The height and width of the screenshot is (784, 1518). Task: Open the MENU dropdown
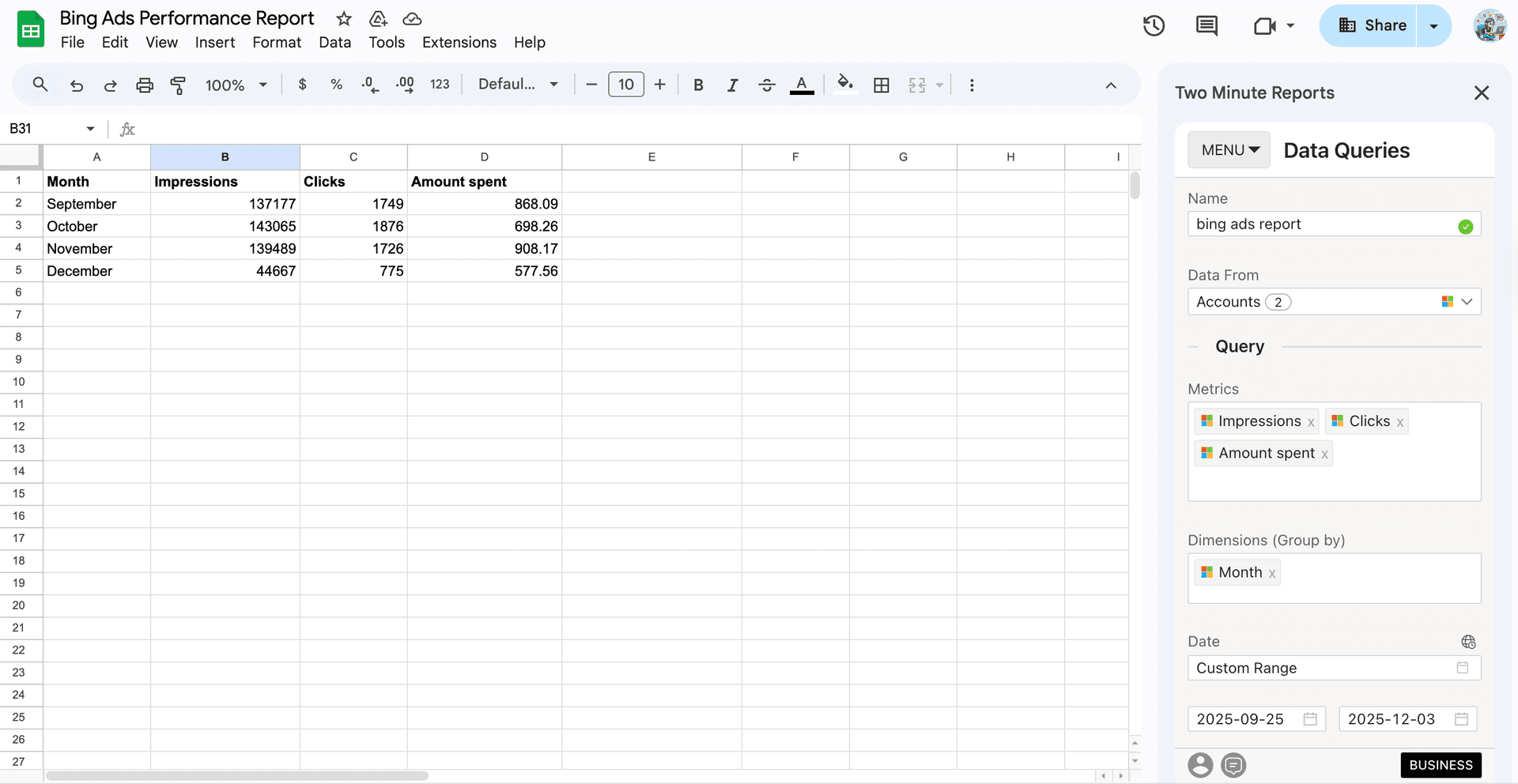point(1228,149)
